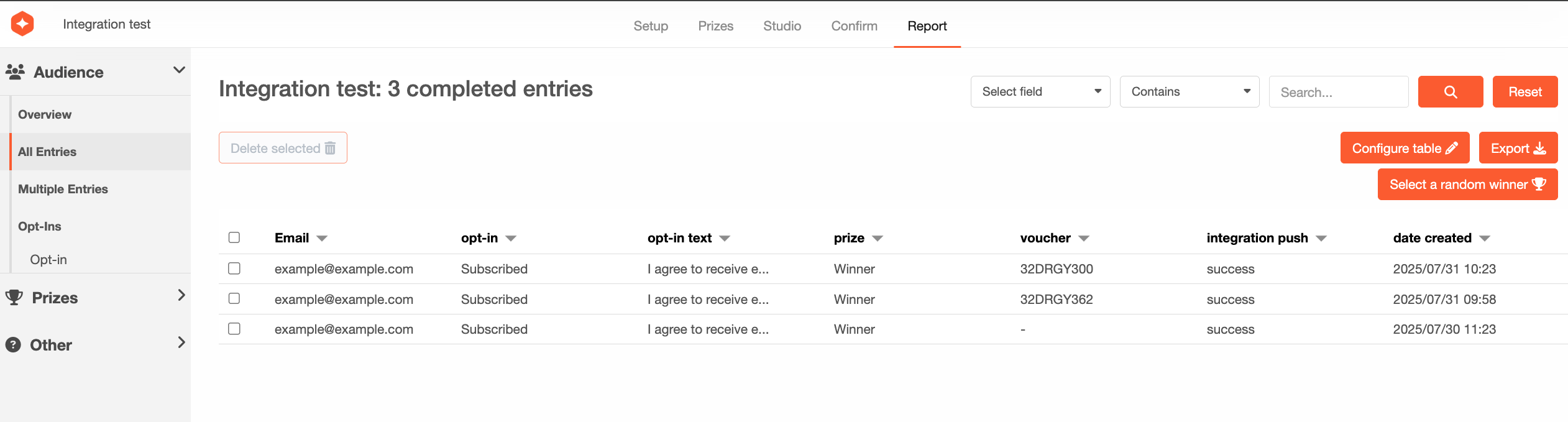Viewport: 1568px width, 422px height.
Task: Click the question mark icon beside Other
Action: pyautogui.click(x=13, y=344)
